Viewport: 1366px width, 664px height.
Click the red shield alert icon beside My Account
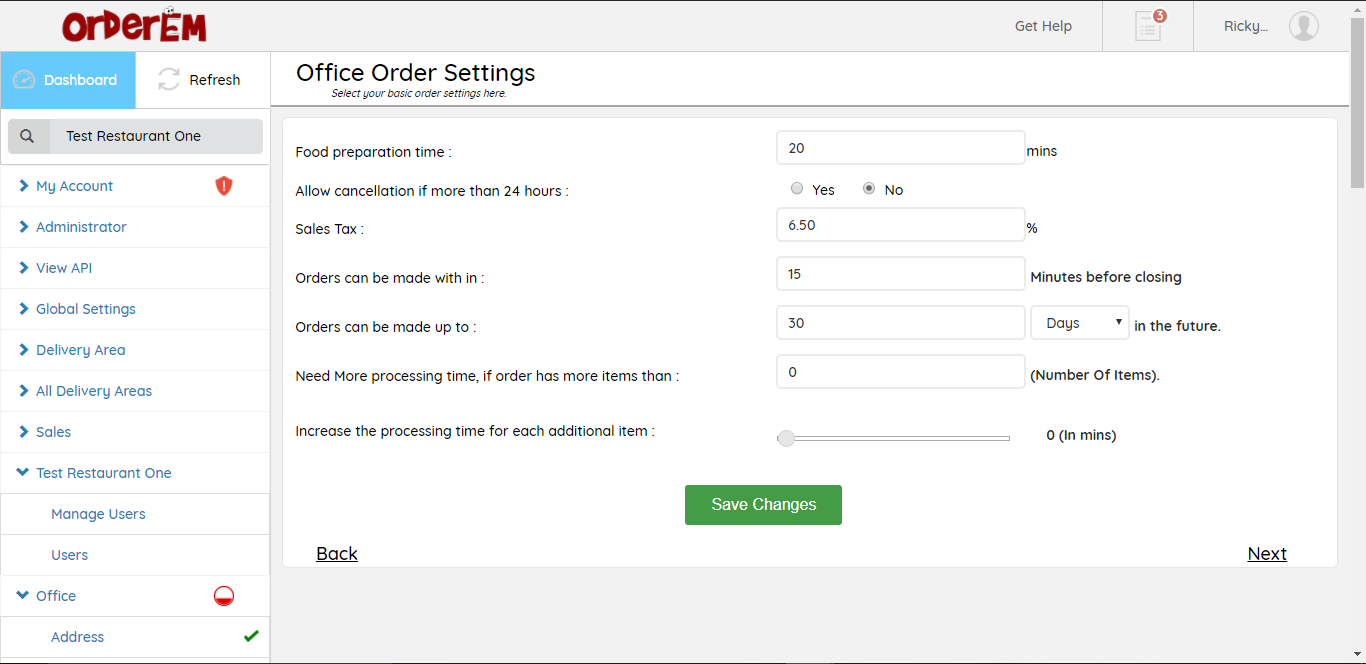(x=224, y=186)
